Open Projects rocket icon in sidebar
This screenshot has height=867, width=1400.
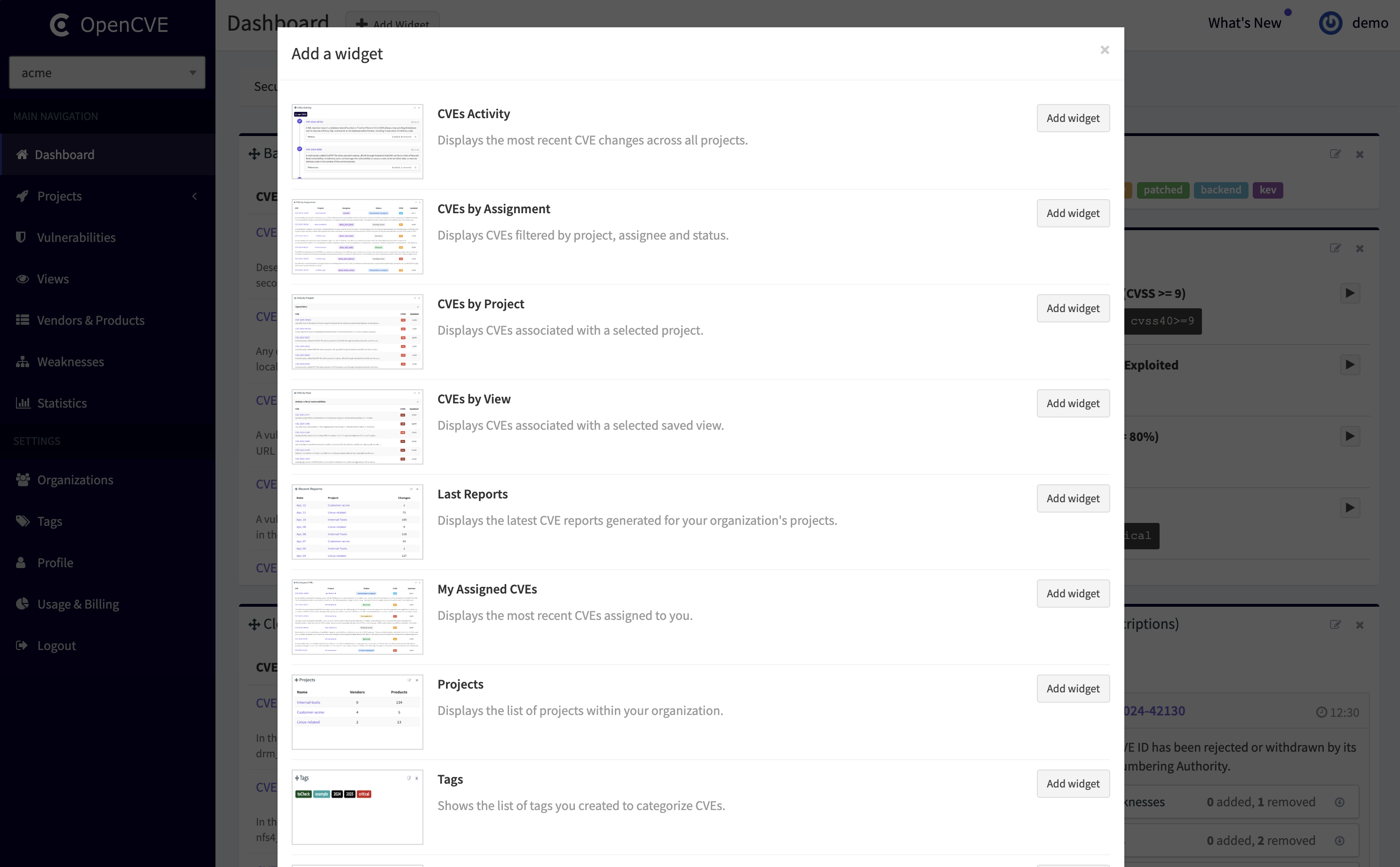[23, 196]
